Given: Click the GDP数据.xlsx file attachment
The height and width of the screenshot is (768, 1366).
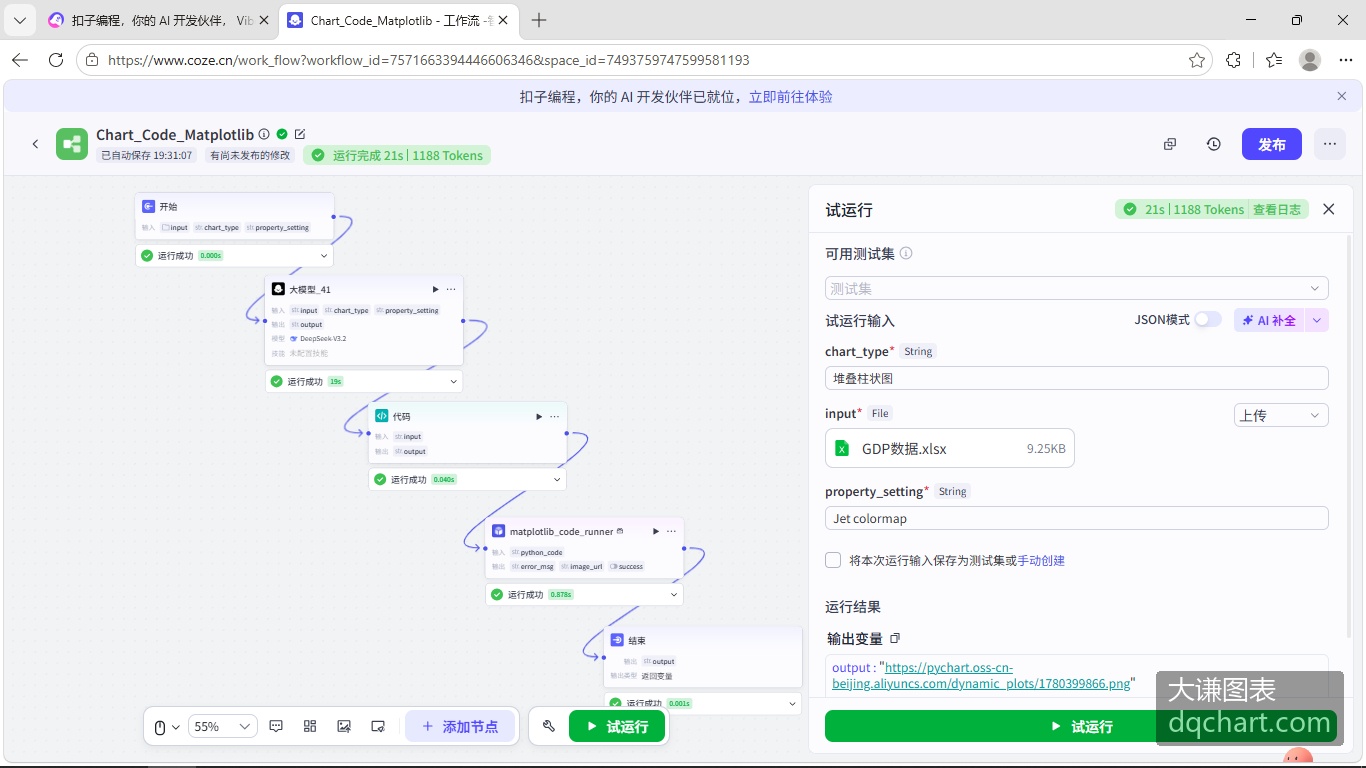Looking at the screenshot, I should 950,448.
